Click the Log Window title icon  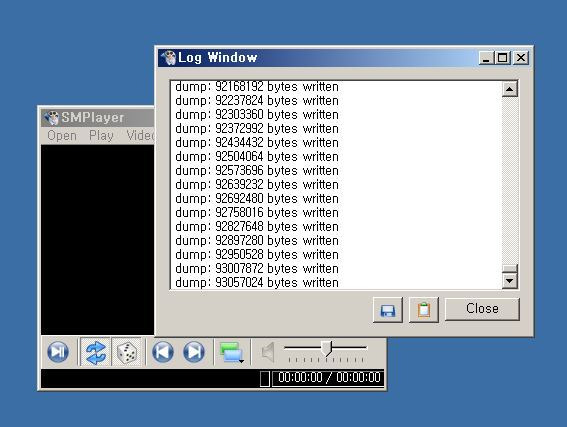(169, 57)
